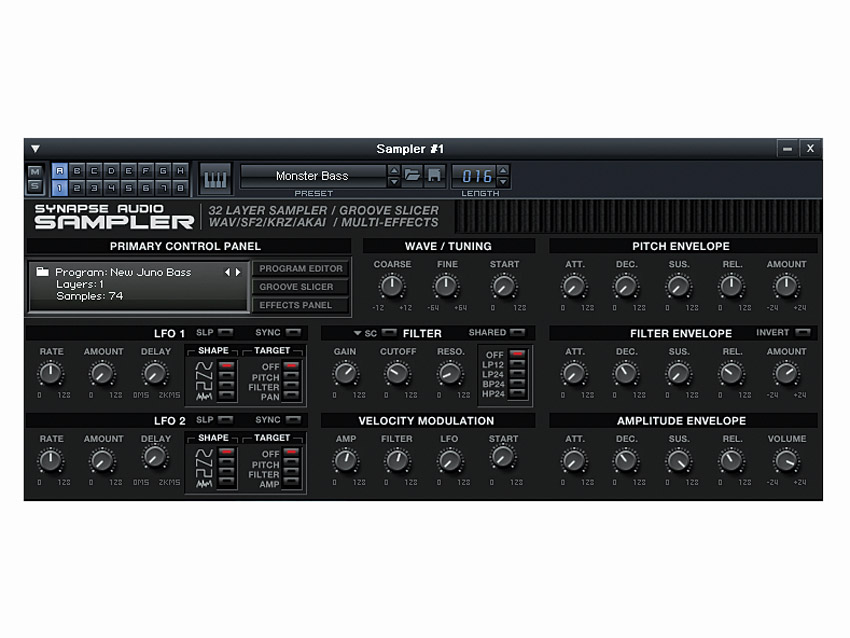This screenshot has width=850, height=638.
Task: Toggle LFO 1 SLP switch
Action: coord(226,332)
